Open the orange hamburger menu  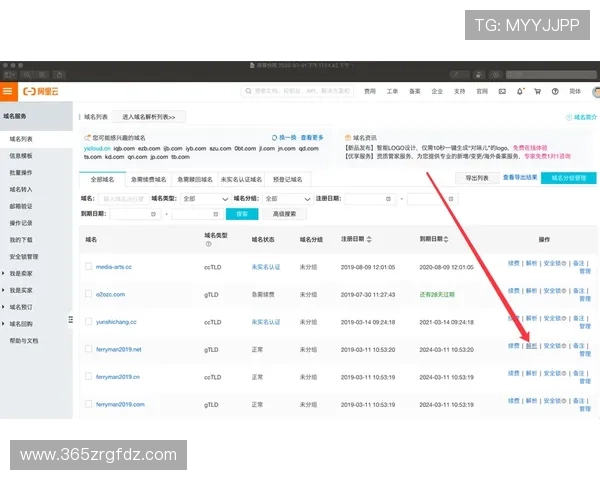(8, 91)
